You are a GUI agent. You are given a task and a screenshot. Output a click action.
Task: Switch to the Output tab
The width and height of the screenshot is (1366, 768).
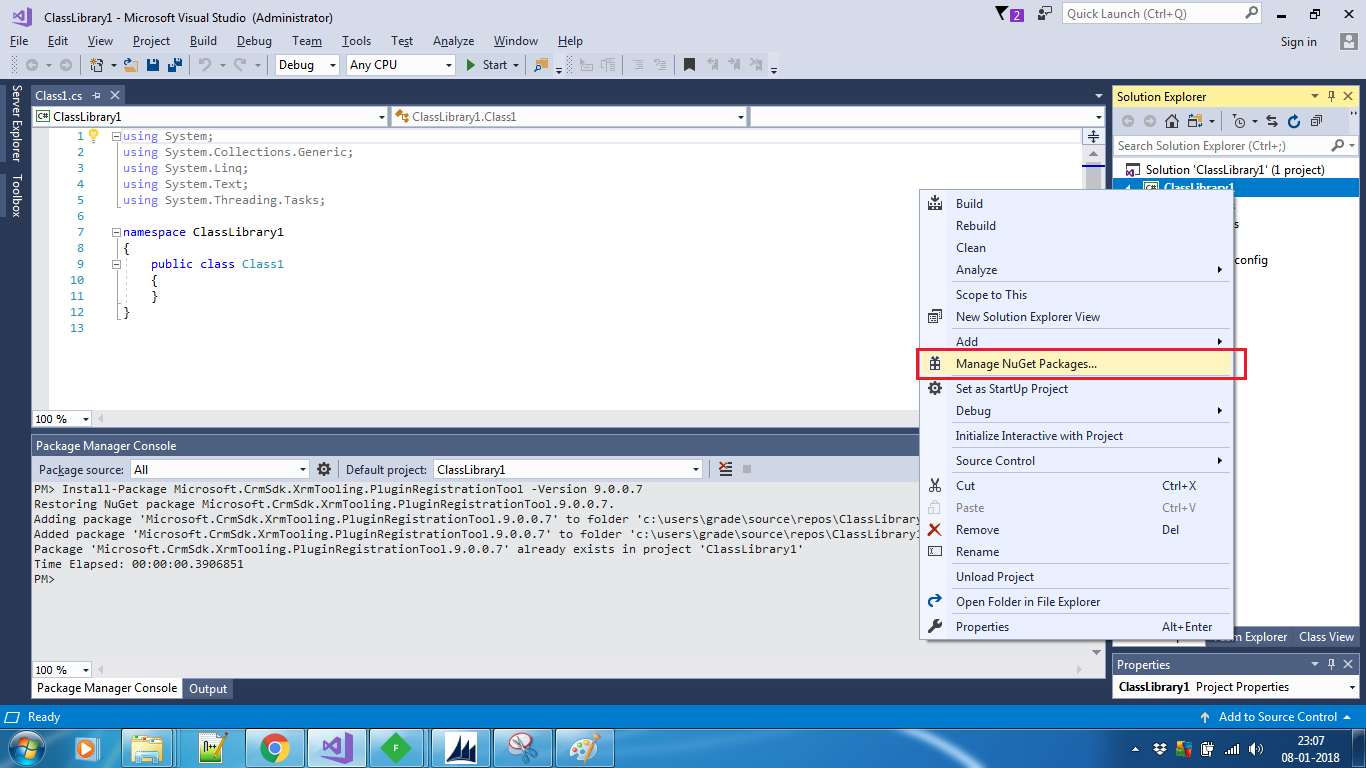[208, 688]
